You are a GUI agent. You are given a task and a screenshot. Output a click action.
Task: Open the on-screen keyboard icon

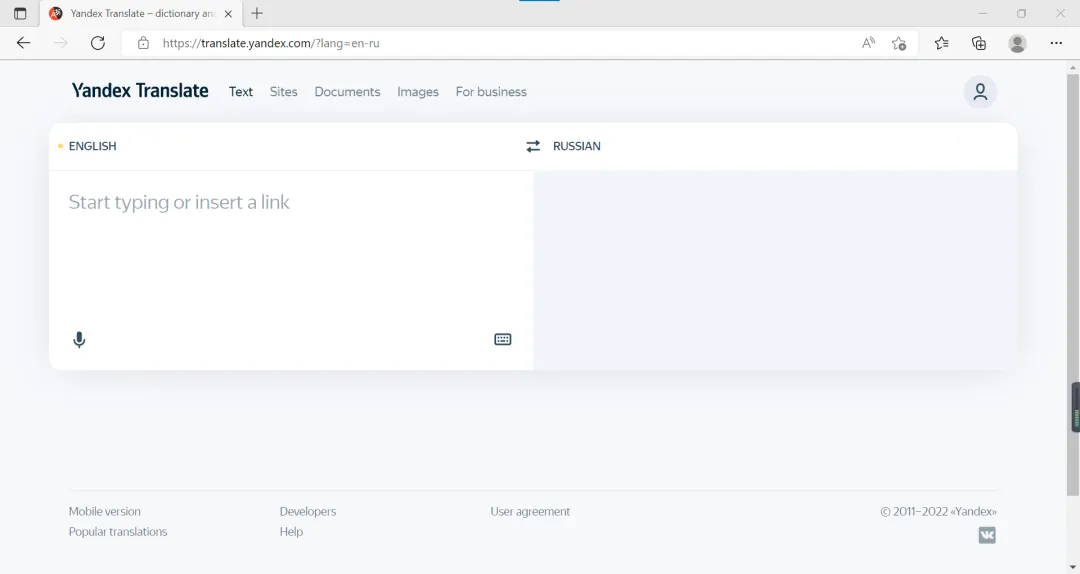(x=503, y=339)
